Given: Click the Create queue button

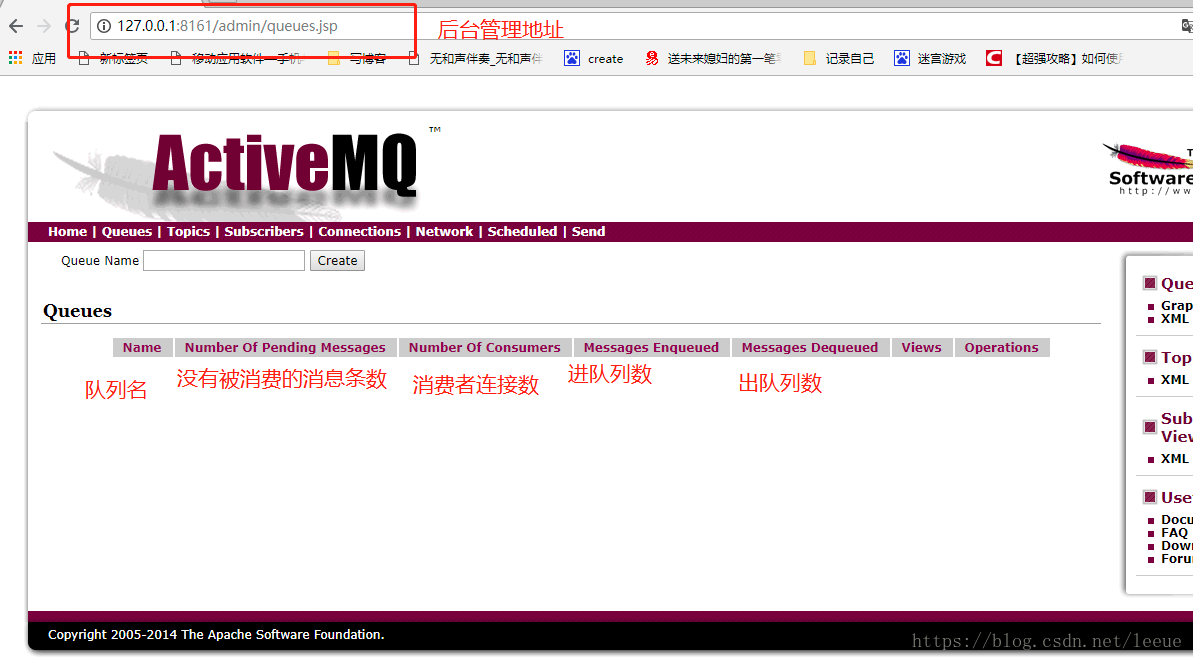Looking at the screenshot, I should tap(337, 261).
